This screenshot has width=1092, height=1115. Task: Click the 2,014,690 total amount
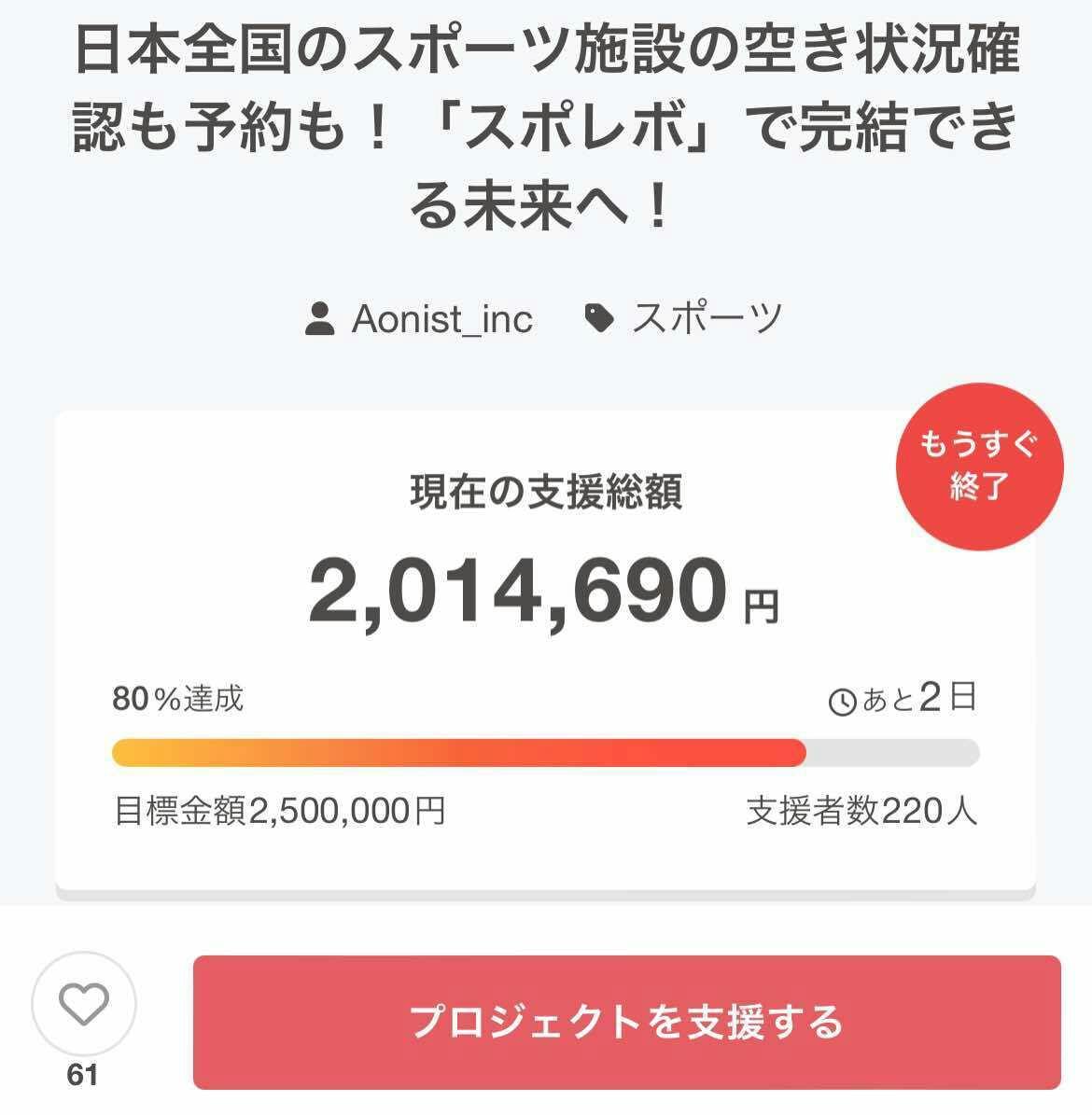(518, 592)
